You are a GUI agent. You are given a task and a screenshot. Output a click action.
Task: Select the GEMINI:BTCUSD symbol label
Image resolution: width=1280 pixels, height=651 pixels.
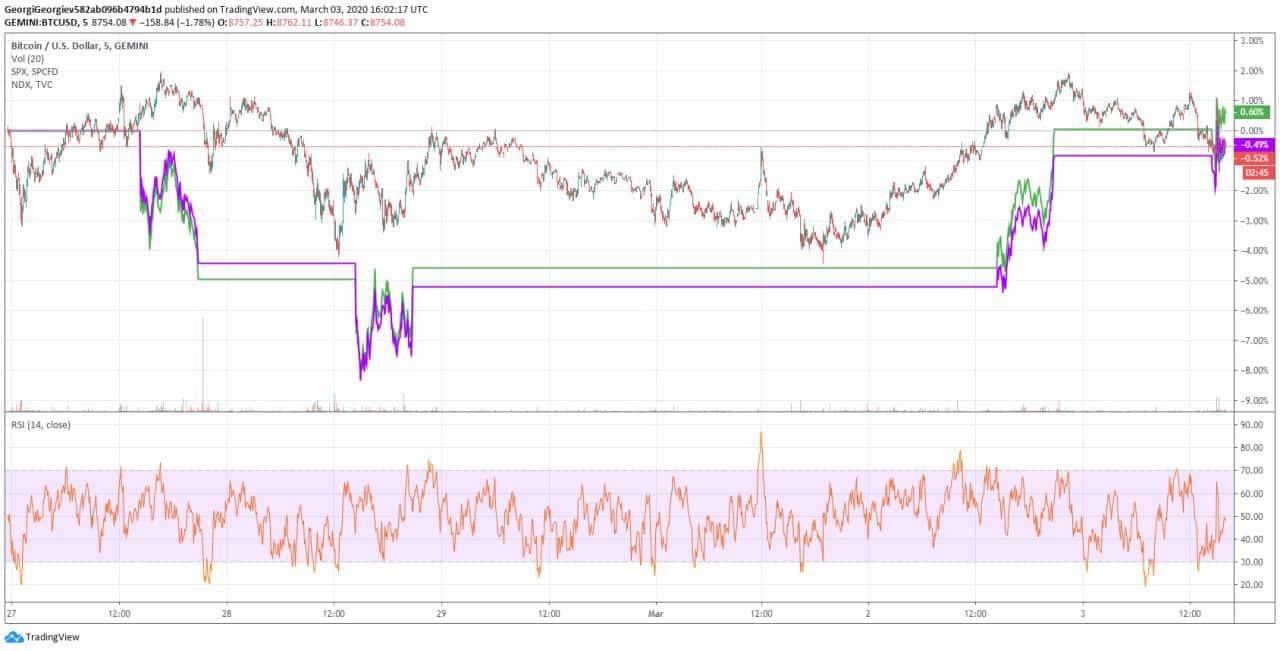point(40,21)
